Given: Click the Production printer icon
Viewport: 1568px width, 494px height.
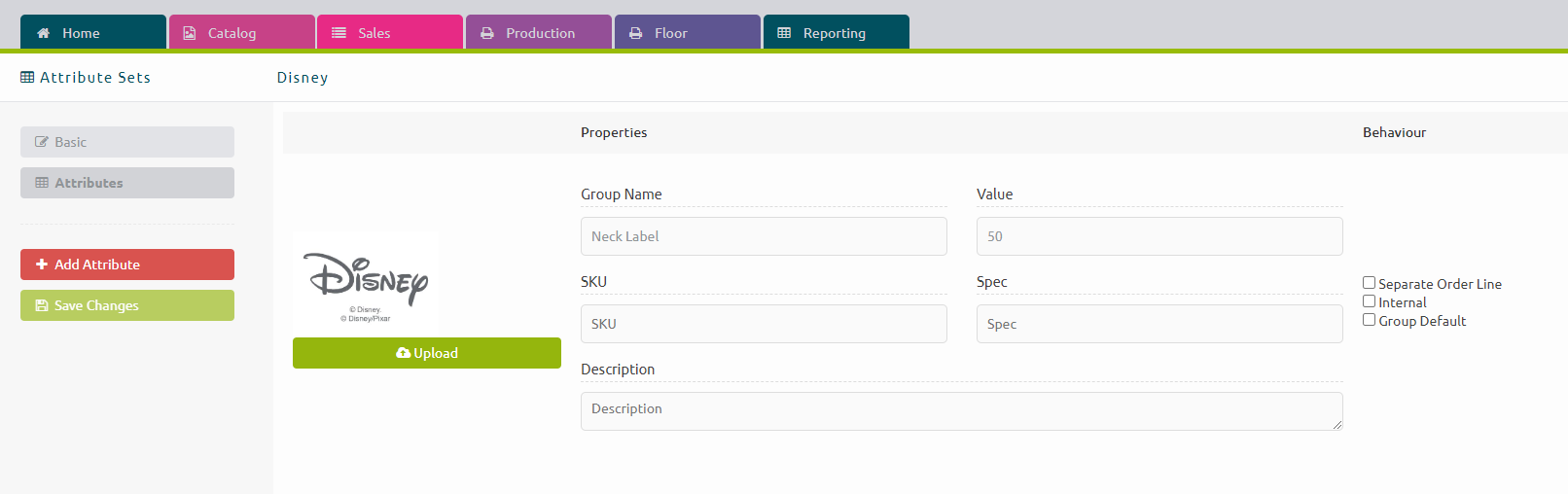Looking at the screenshot, I should point(487,33).
